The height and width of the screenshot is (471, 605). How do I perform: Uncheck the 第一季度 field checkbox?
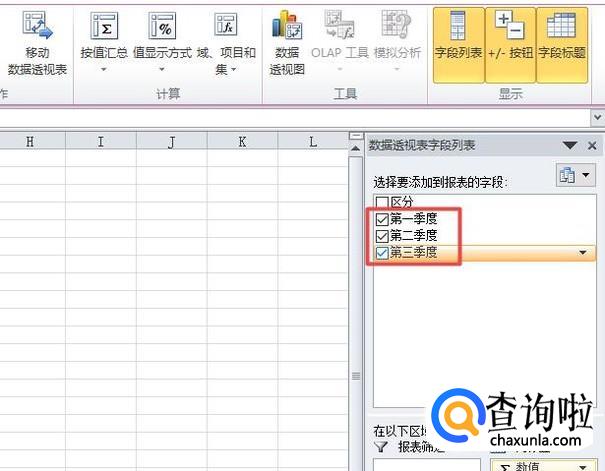[x=382, y=219]
